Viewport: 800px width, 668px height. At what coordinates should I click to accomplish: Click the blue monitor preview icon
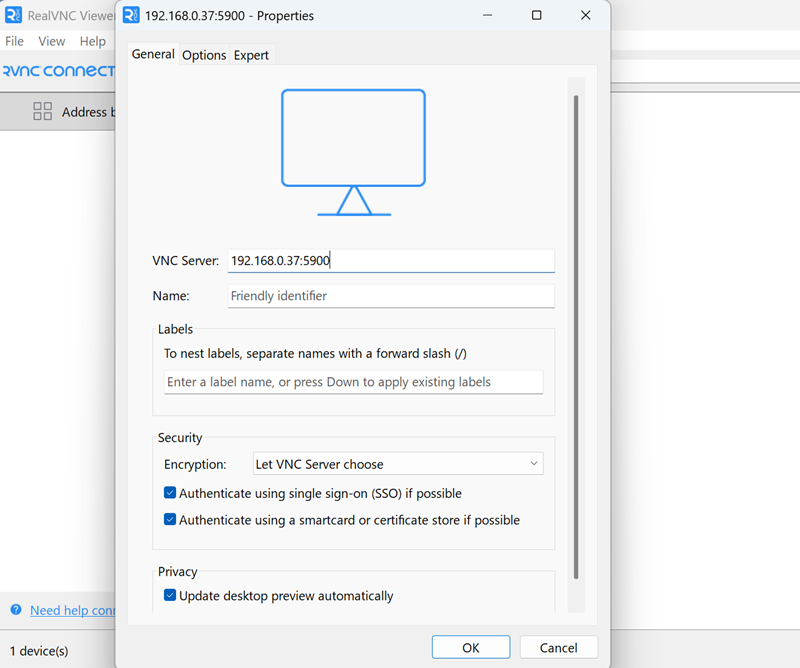353,152
